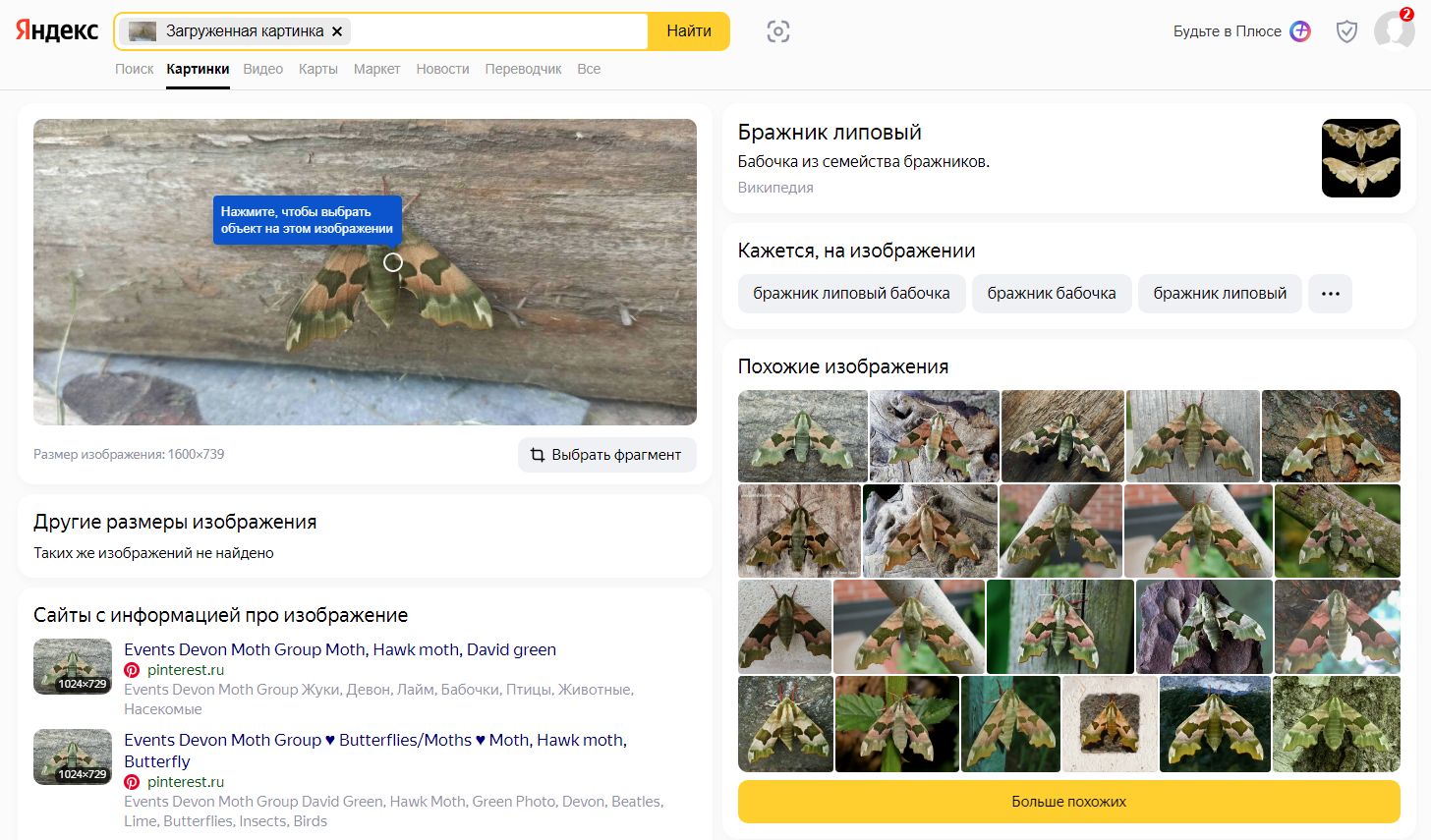The width and height of the screenshot is (1431, 840).
Task: Remove the uploaded image from search box
Action: [x=337, y=31]
